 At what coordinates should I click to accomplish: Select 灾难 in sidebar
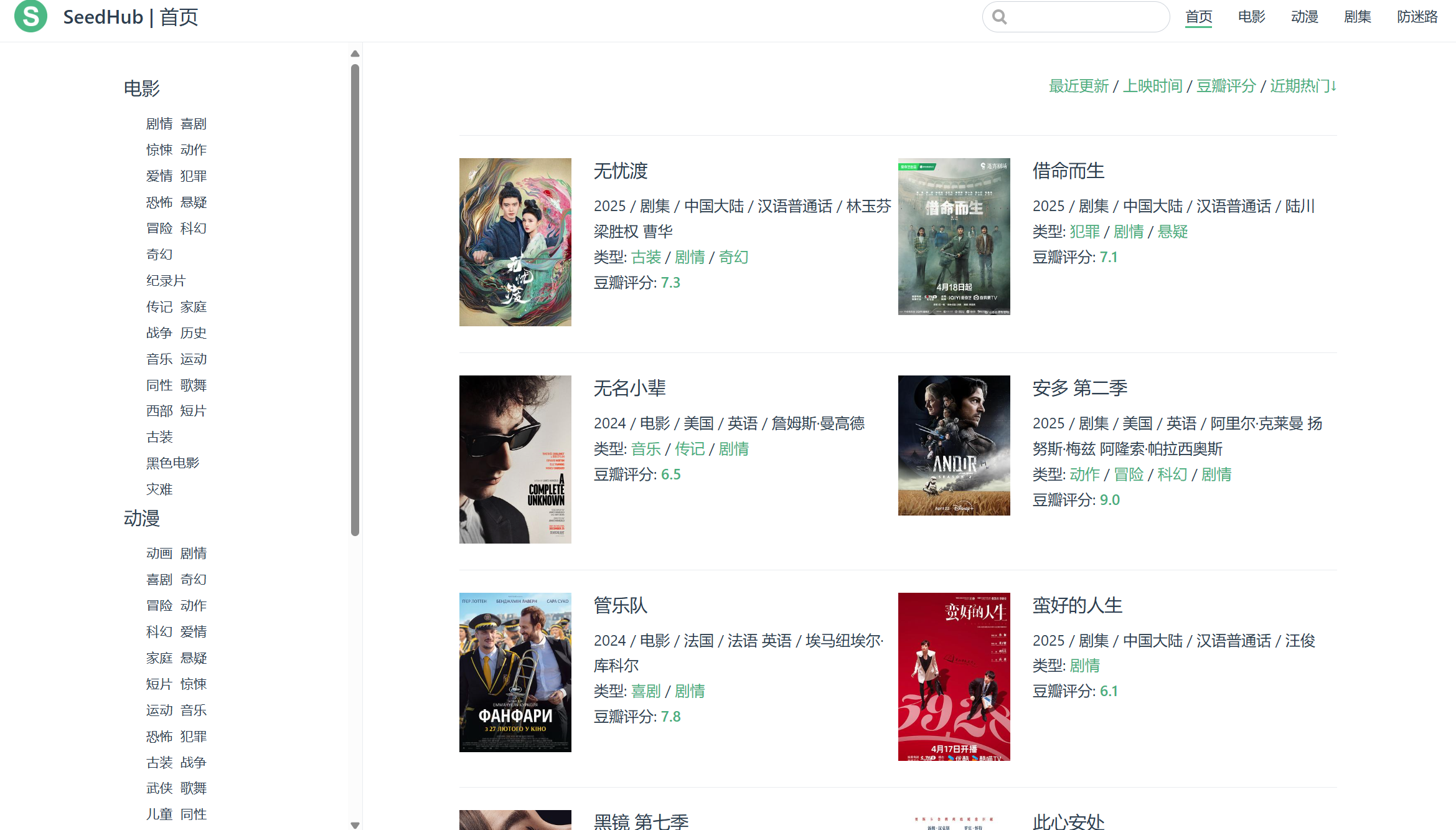pyautogui.click(x=159, y=489)
